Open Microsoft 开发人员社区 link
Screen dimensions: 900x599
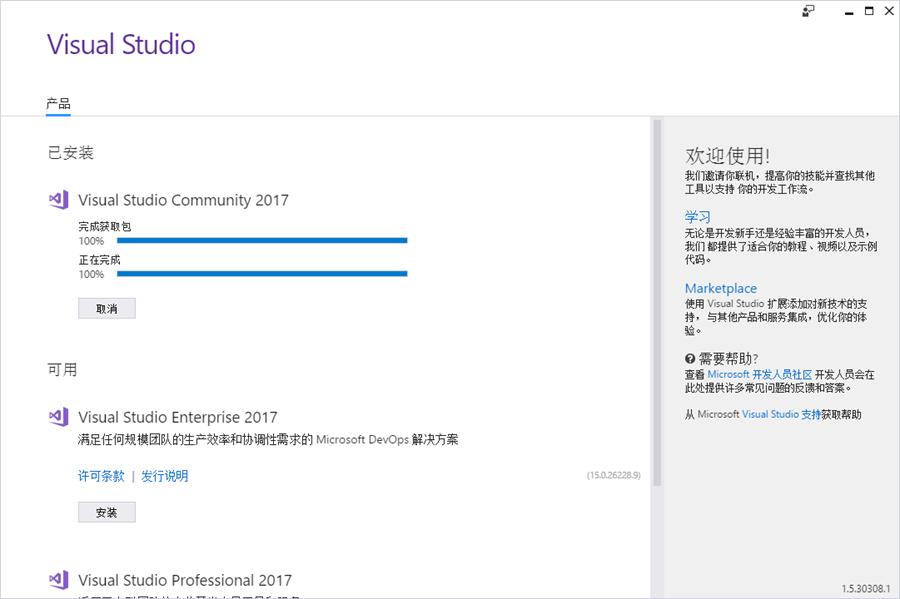pos(759,375)
